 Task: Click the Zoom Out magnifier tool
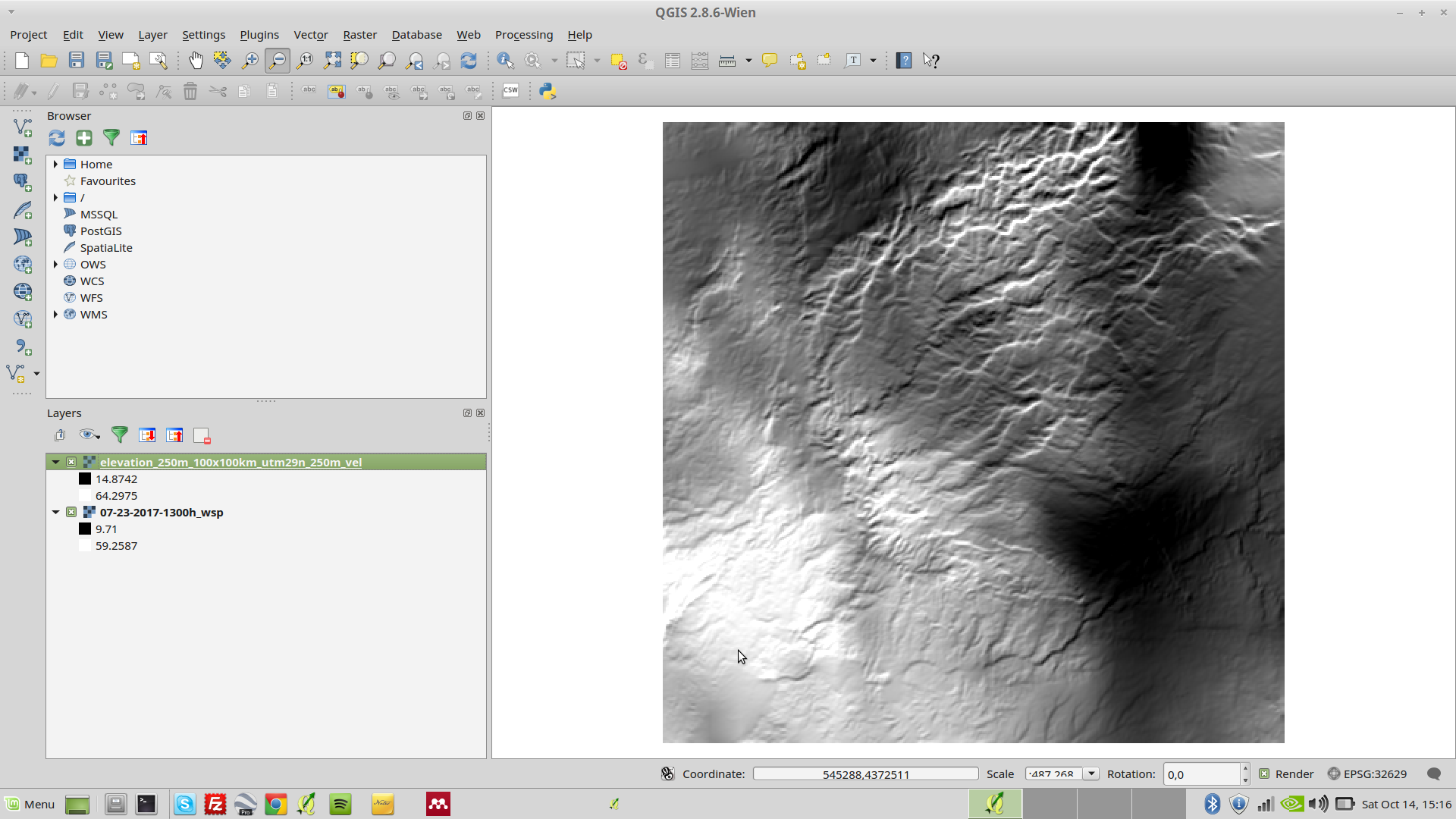pos(278,61)
